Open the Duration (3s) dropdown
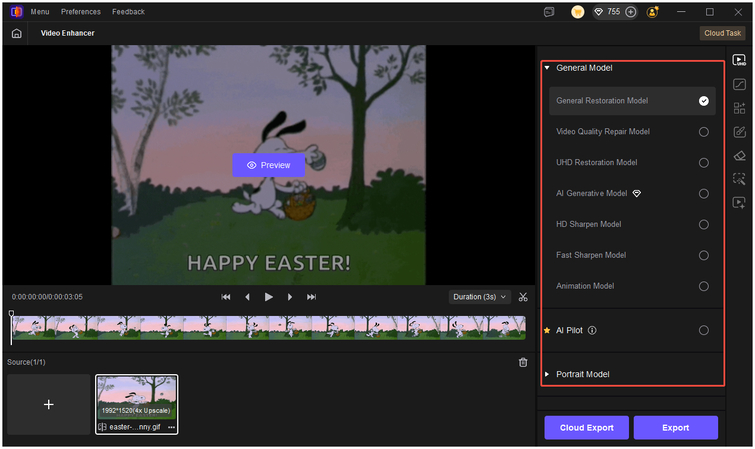The height and width of the screenshot is (449, 755). tap(479, 297)
